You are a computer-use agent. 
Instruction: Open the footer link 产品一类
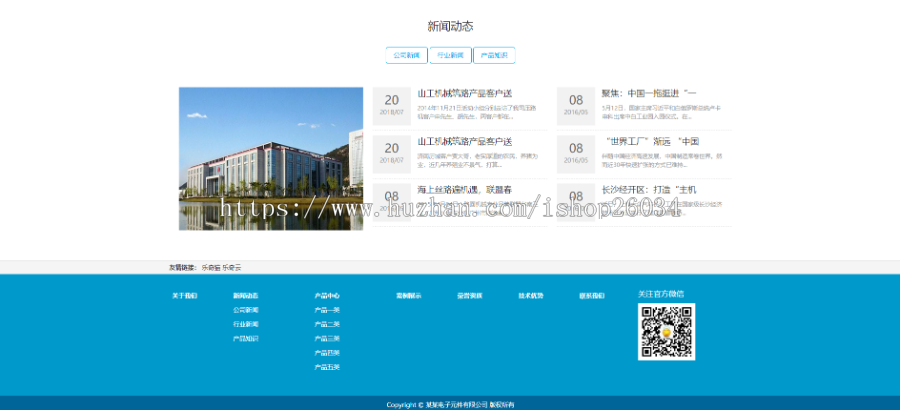tap(327, 310)
